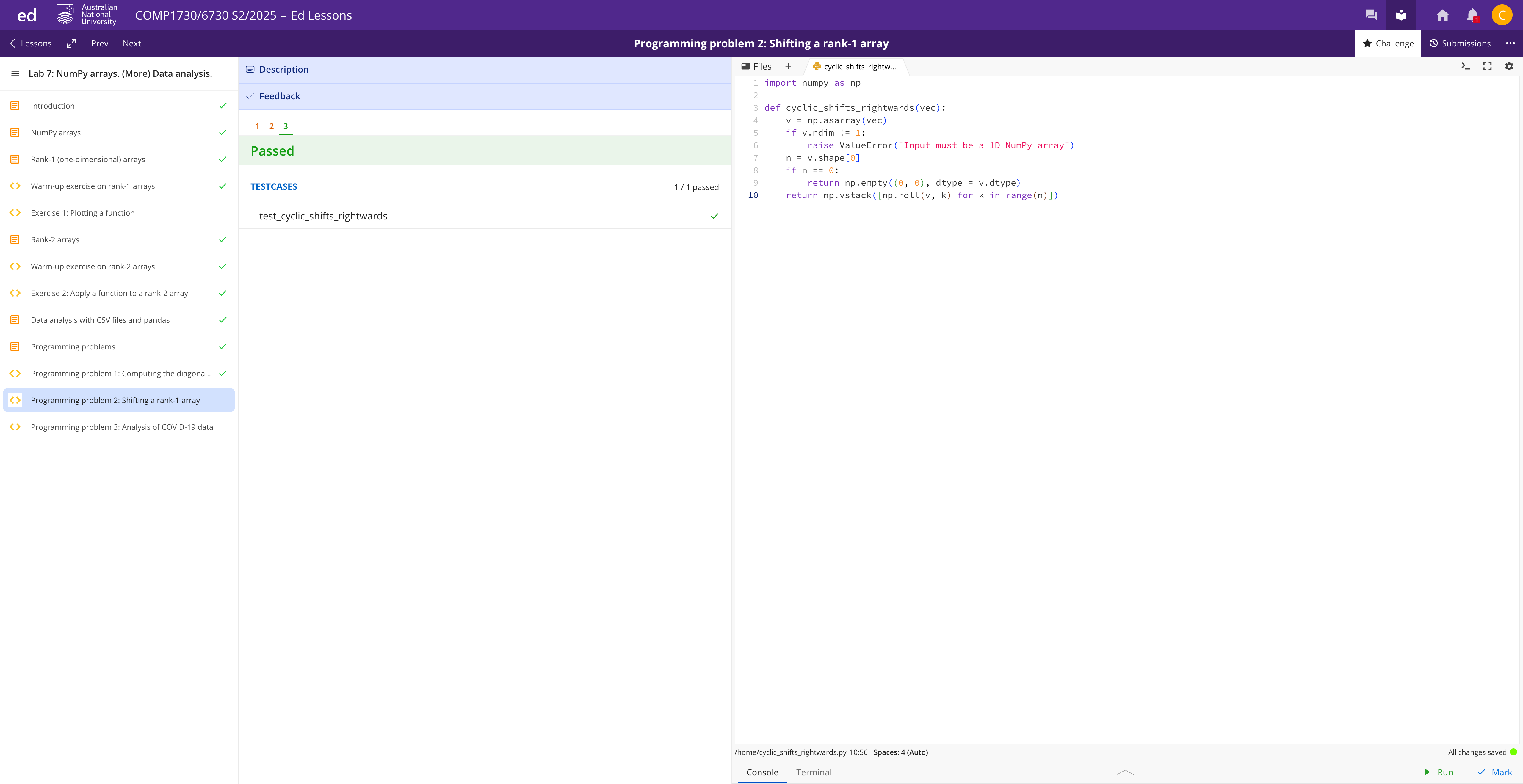Run the code
Screen dimensions: 1523x784
[x=1438, y=772]
